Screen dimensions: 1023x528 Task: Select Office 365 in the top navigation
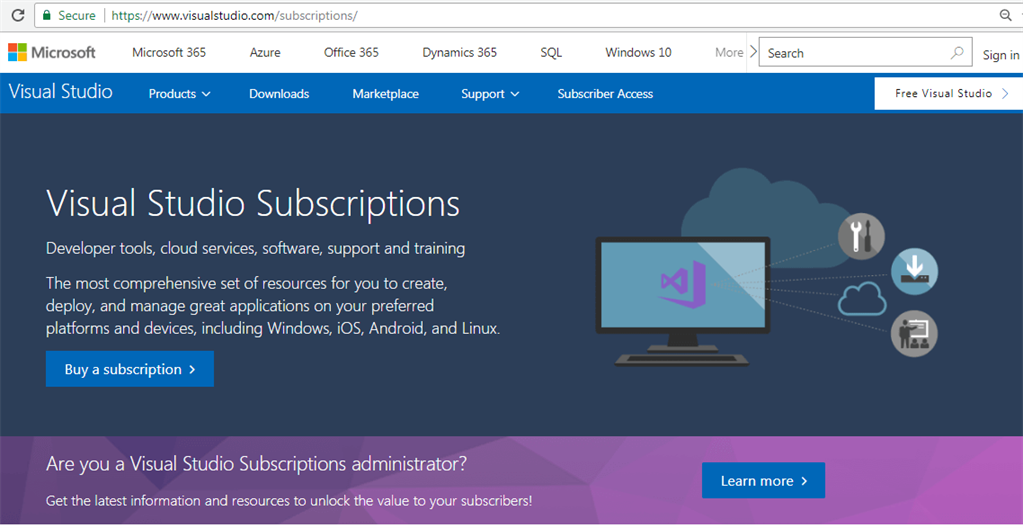click(x=351, y=52)
